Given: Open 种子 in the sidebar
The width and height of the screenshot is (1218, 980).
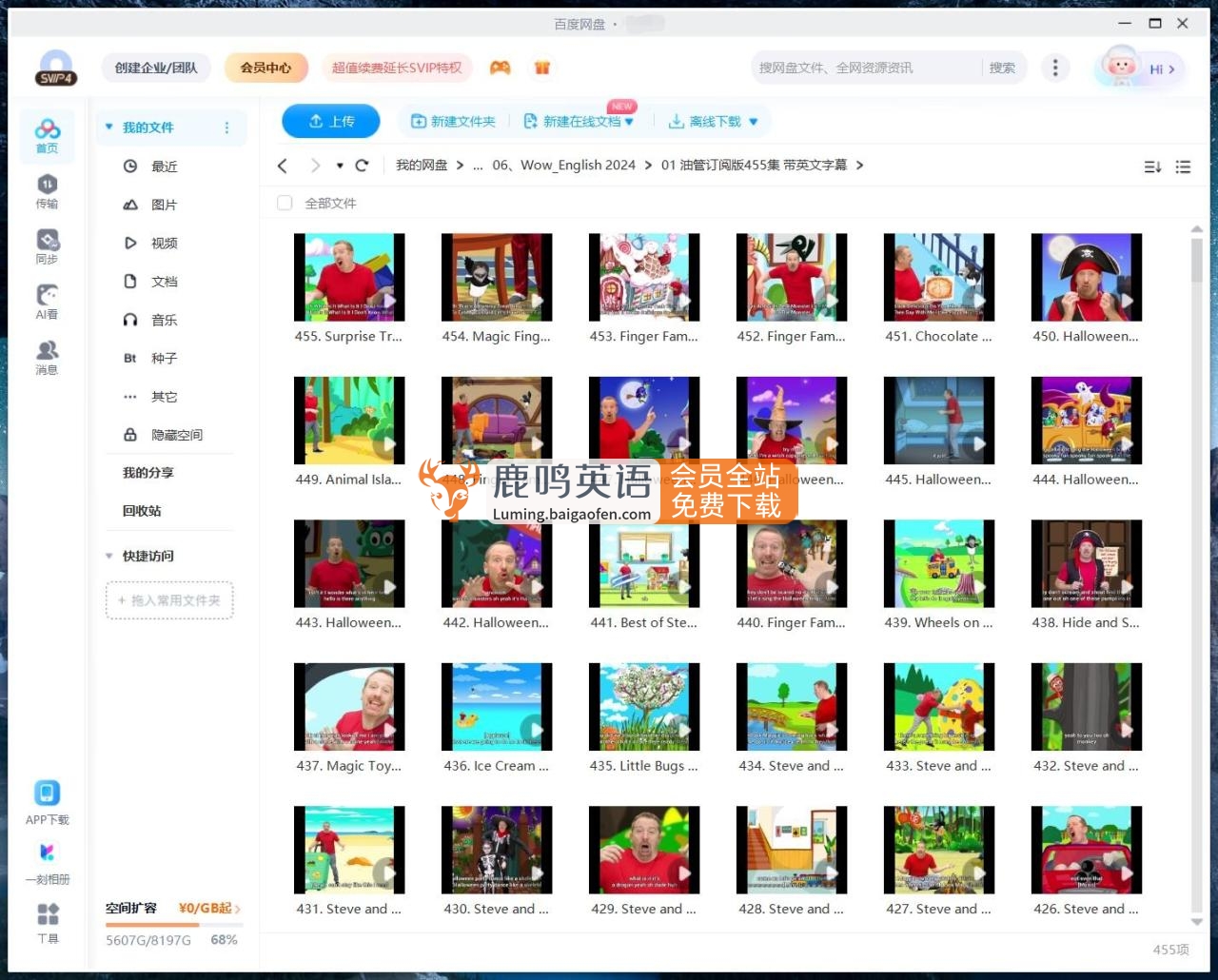Looking at the screenshot, I should 165,358.
